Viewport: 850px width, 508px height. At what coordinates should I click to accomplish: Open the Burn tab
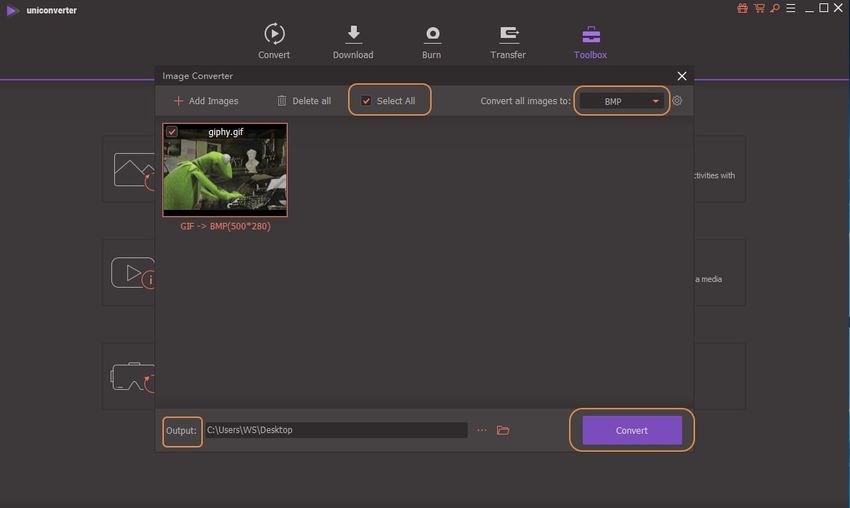click(x=432, y=42)
